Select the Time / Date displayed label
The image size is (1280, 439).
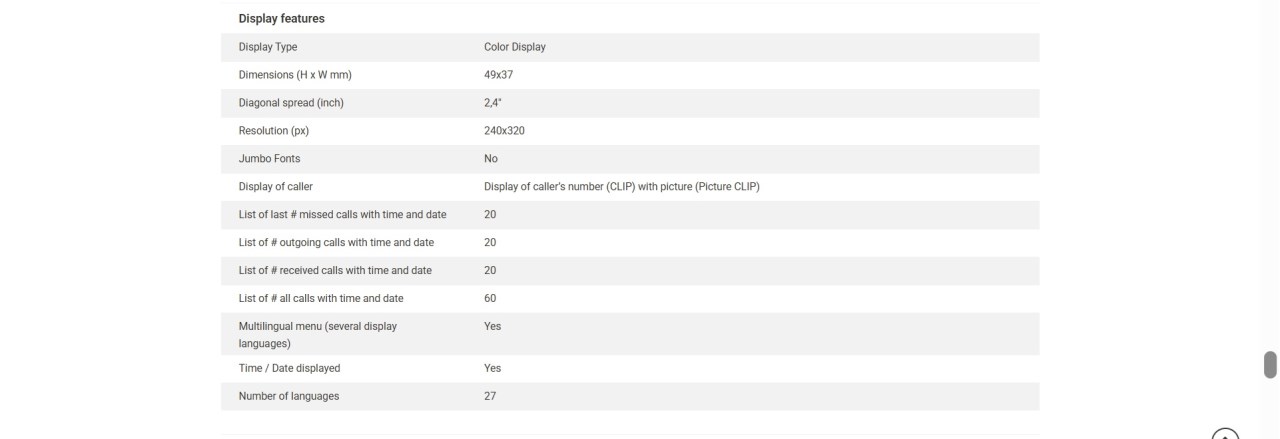click(x=290, y=369)
